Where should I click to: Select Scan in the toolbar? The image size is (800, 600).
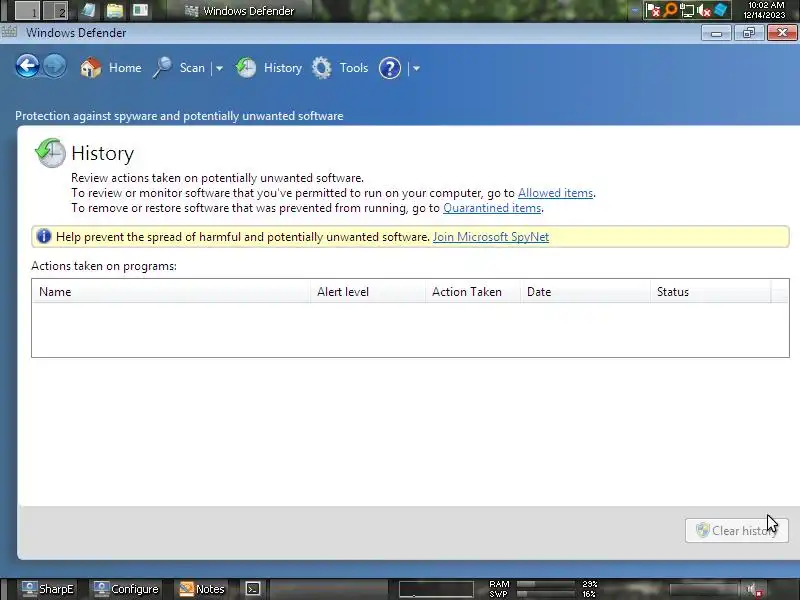point(192,68)
